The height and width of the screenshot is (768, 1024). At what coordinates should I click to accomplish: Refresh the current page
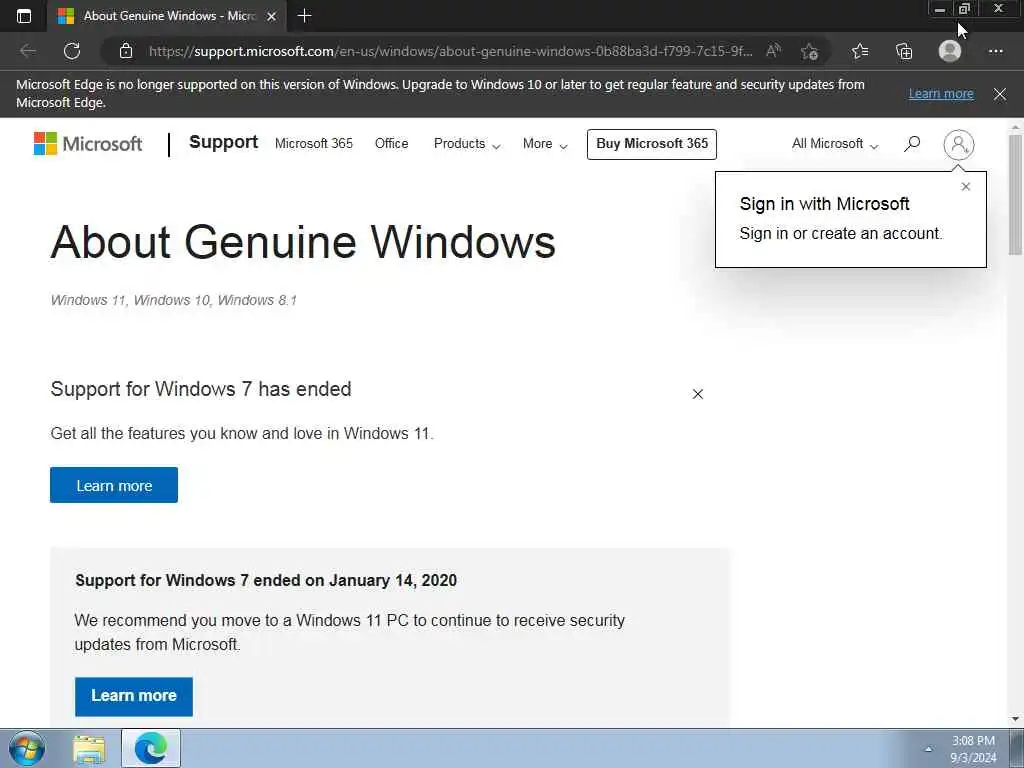coord(72,51)
